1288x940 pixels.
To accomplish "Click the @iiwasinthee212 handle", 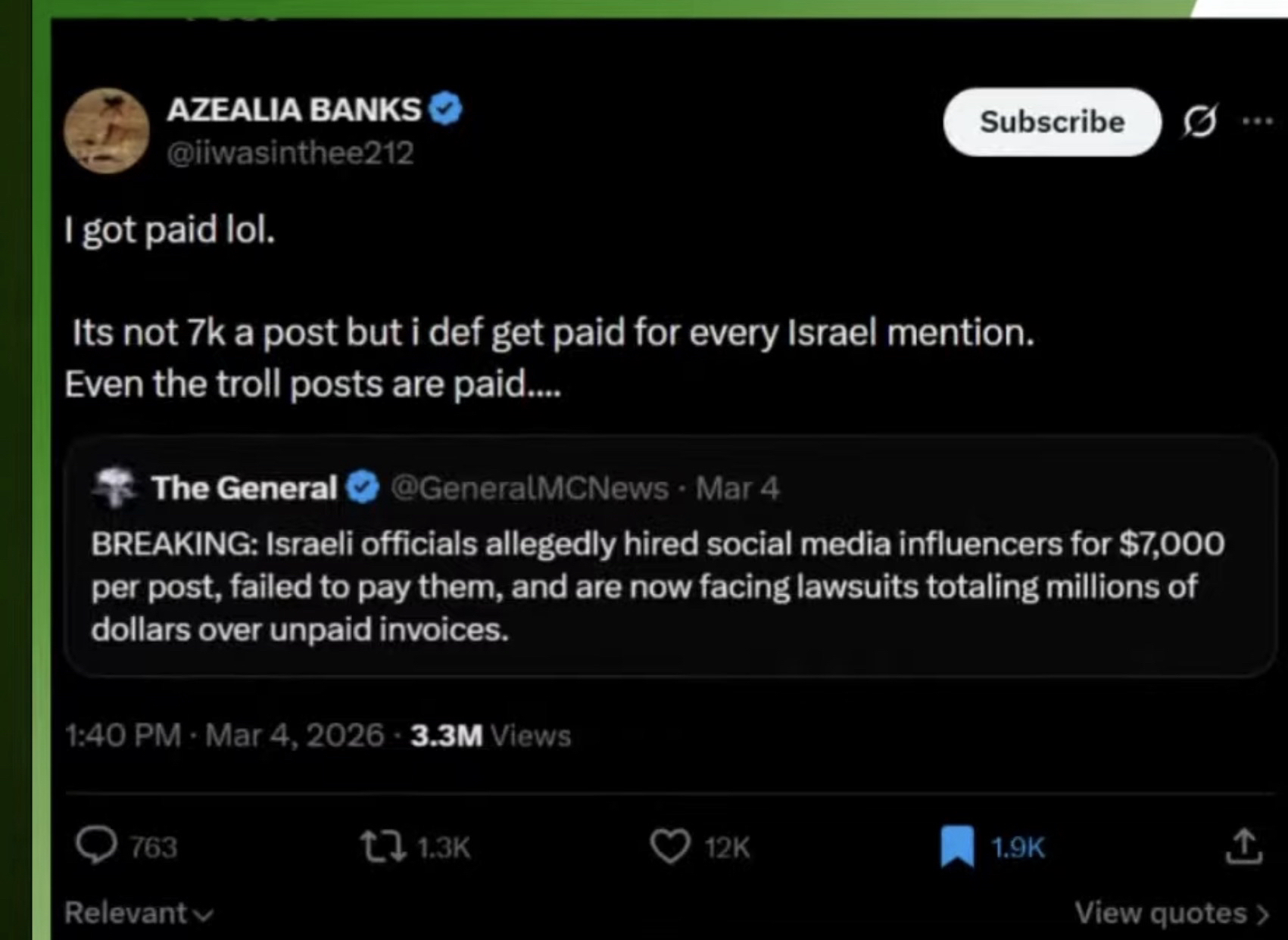I will pos(290,153).
